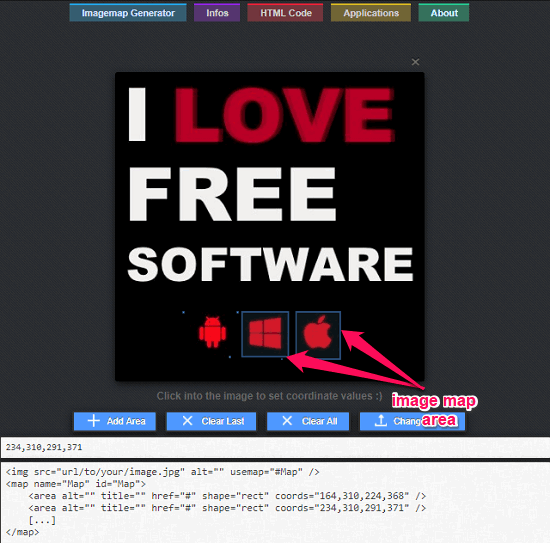This screenshot has width=550, height=543.
Task: Close the image with the X icon
Action: (x=415, y=62)
